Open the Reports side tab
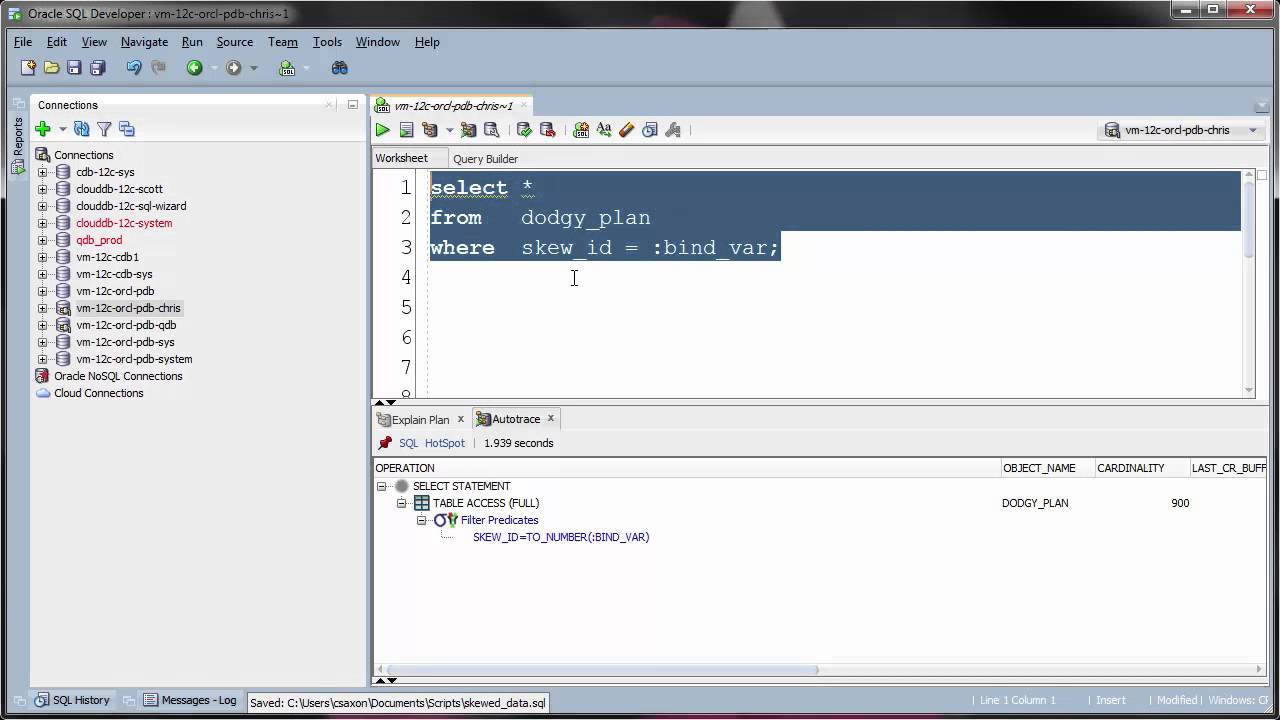Image resolution: width=1280 pixels, height=720 pixels. pyautogui.click(x=17, y=146)
